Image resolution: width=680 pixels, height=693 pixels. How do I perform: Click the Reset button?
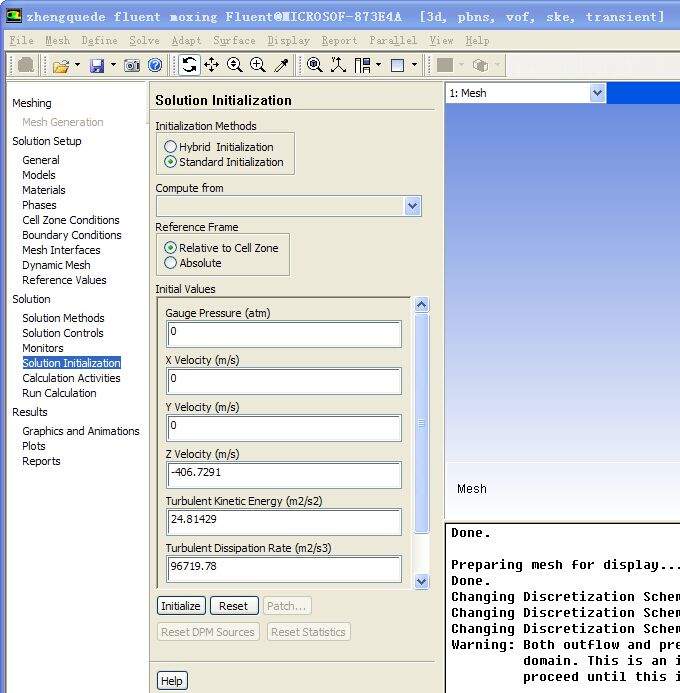pos(234,606)
